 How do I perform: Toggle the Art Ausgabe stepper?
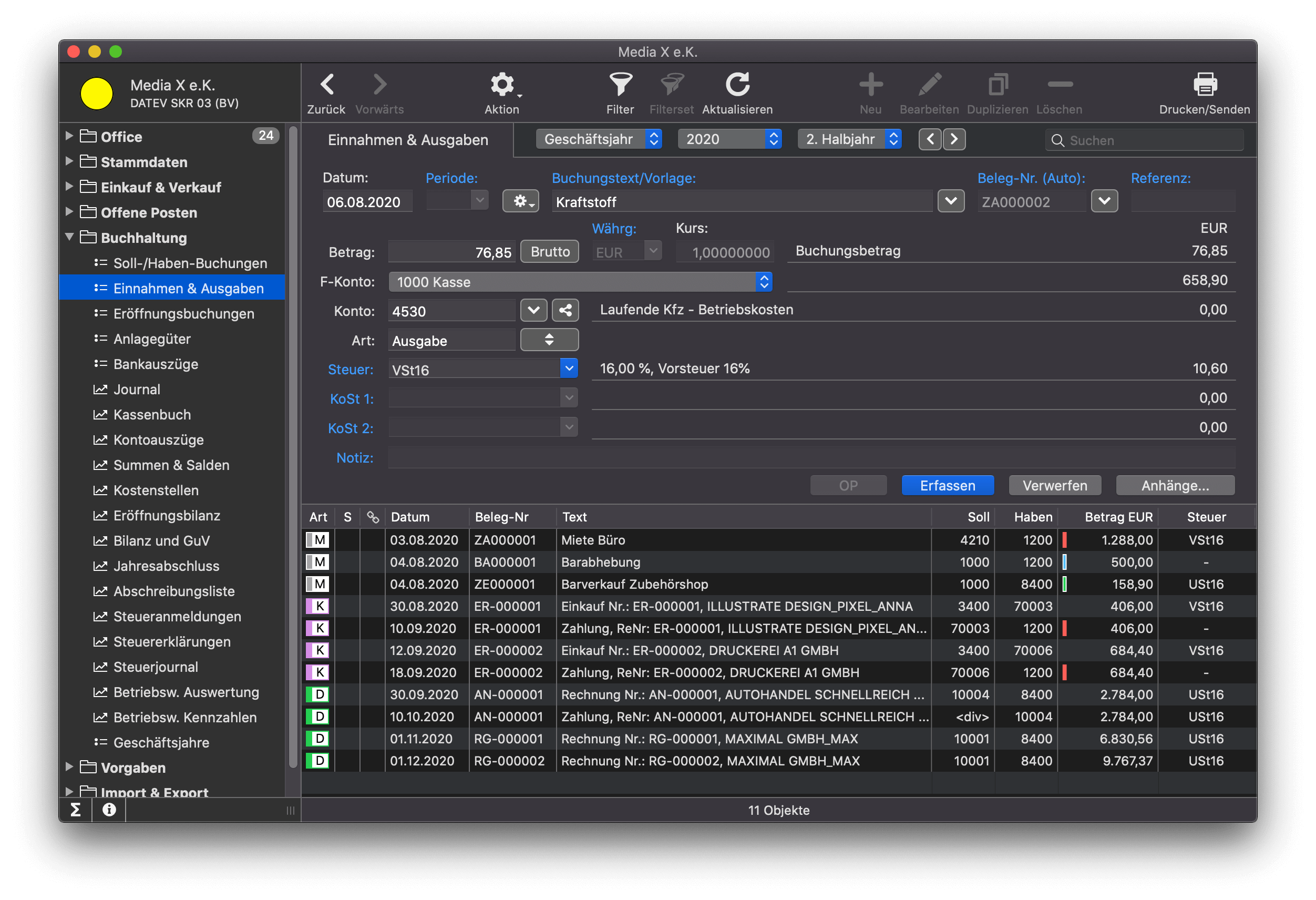pos(549,340)
